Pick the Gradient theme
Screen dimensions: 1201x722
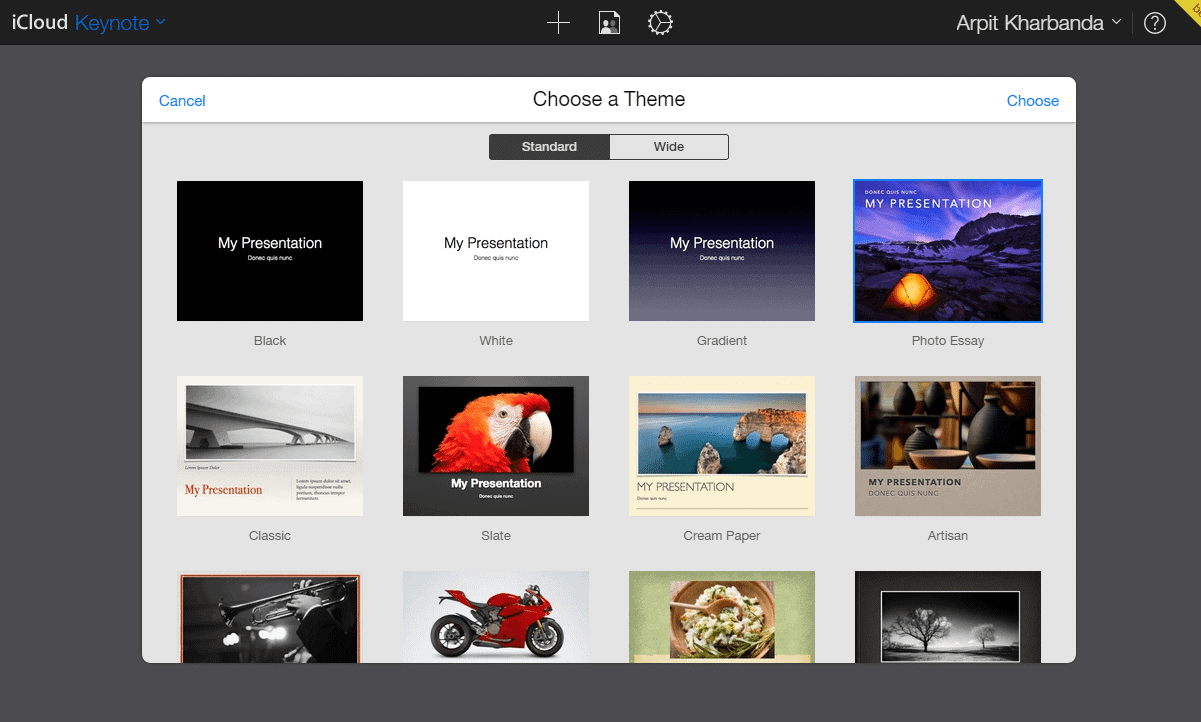click(721, 250)
